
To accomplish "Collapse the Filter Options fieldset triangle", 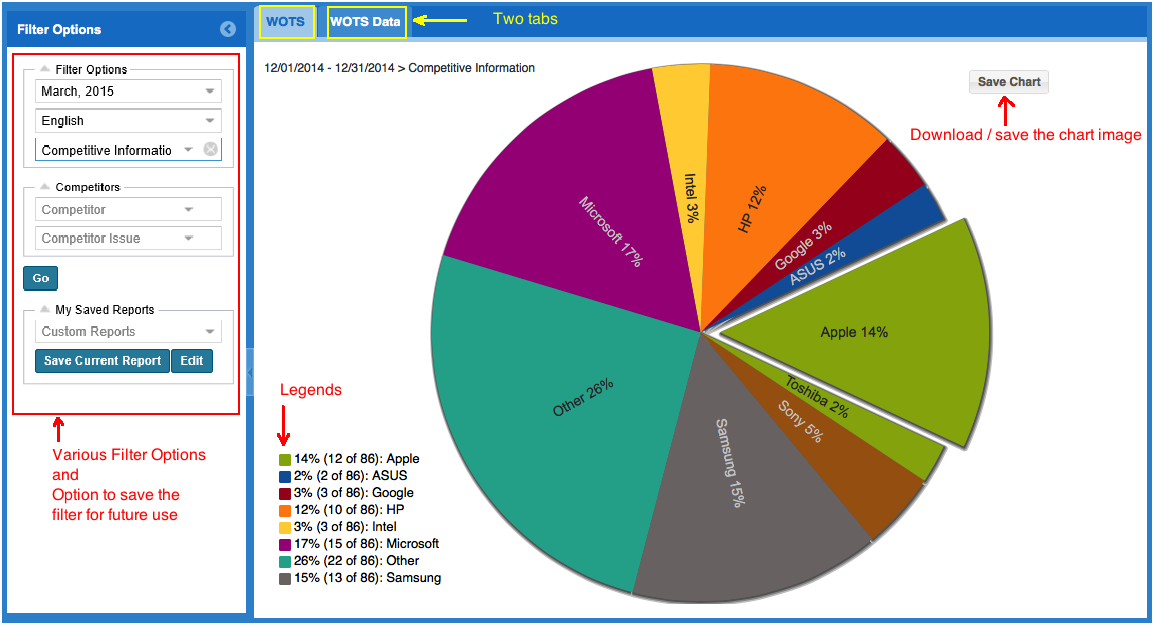I will 45,70.
